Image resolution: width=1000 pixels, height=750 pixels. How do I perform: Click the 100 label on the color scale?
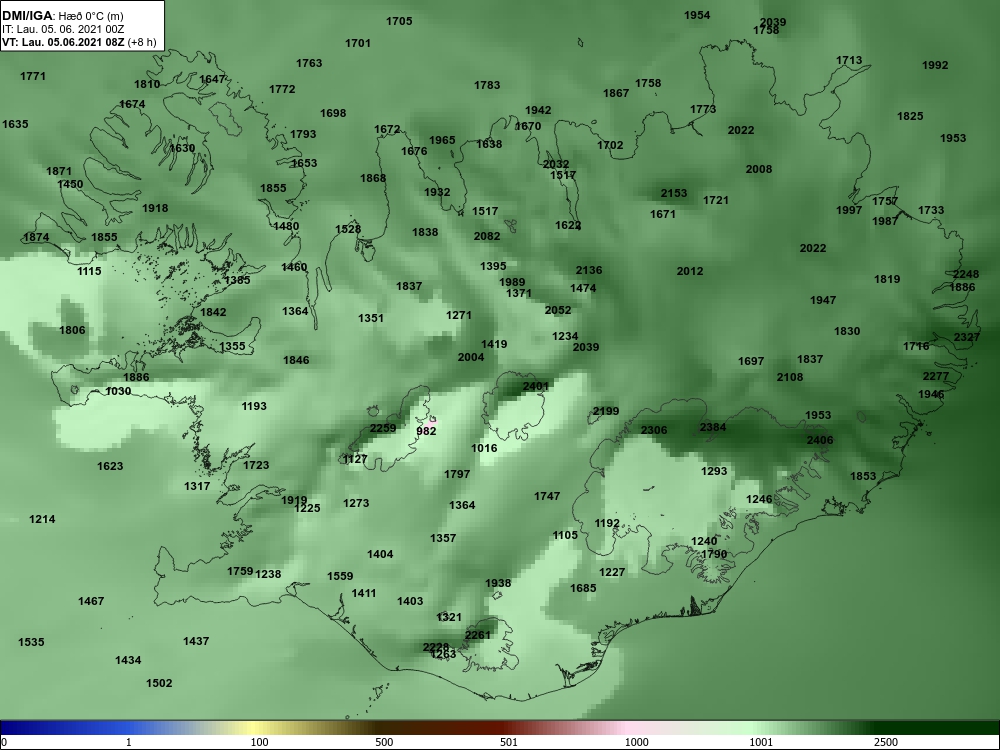259,742
